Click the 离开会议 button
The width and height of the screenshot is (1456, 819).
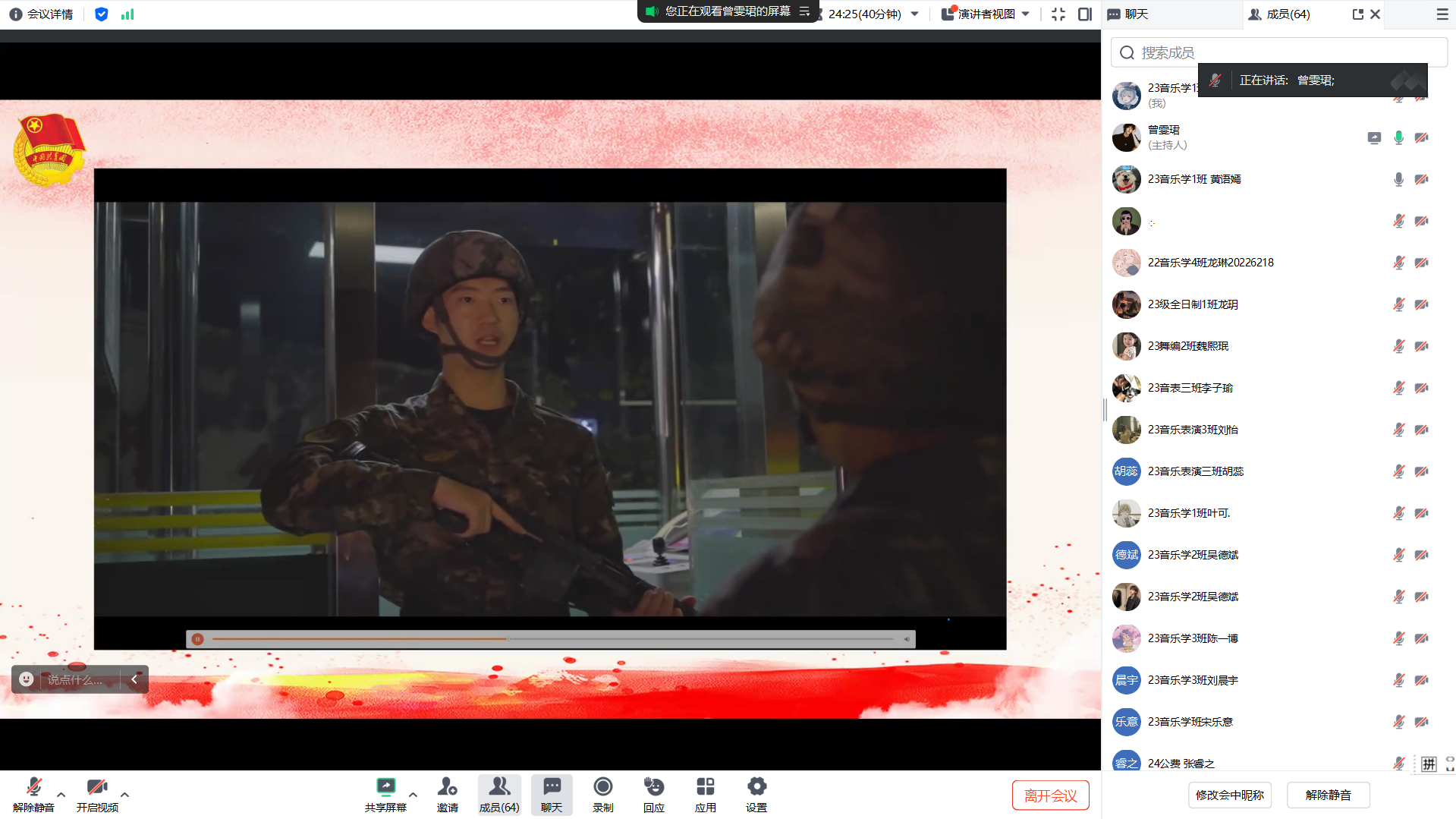(1050, 795)
